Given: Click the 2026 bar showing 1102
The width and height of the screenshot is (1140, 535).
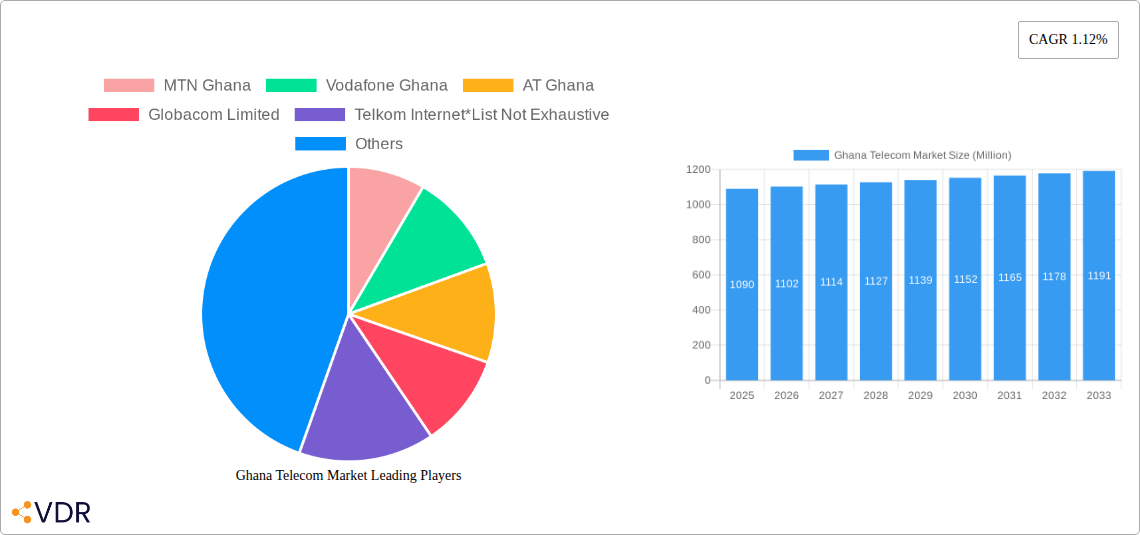Looking at the screenshot, I should tap(787, 283).
